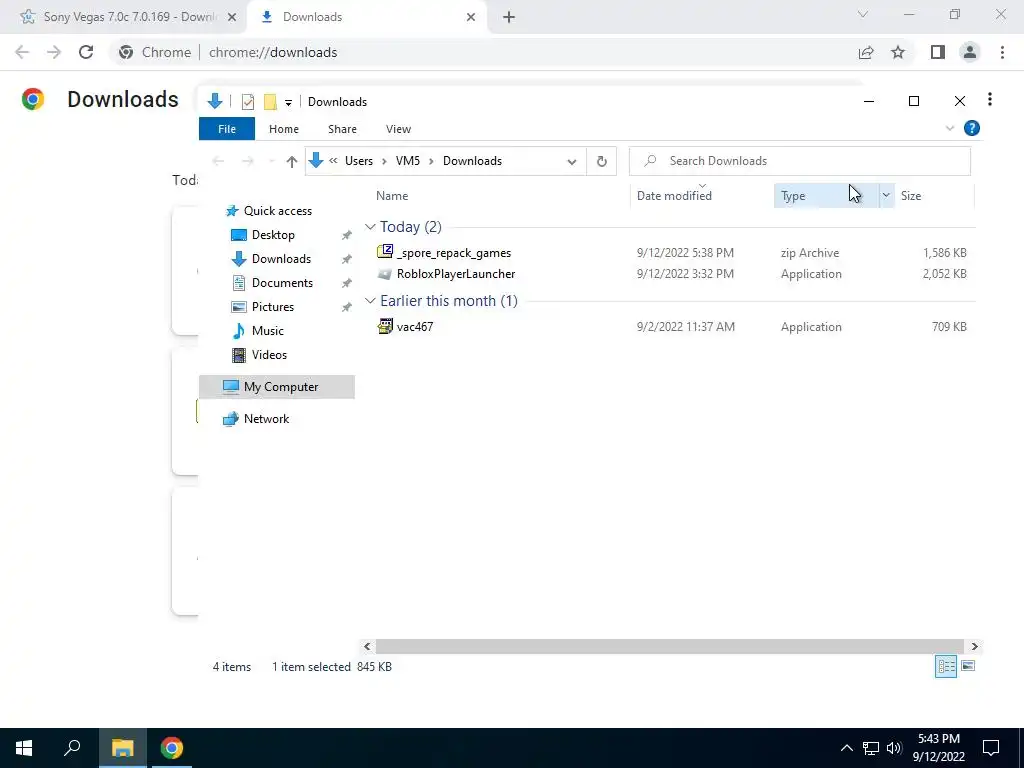
Task: Open Chrome tab search chevron
Action: 863,14
